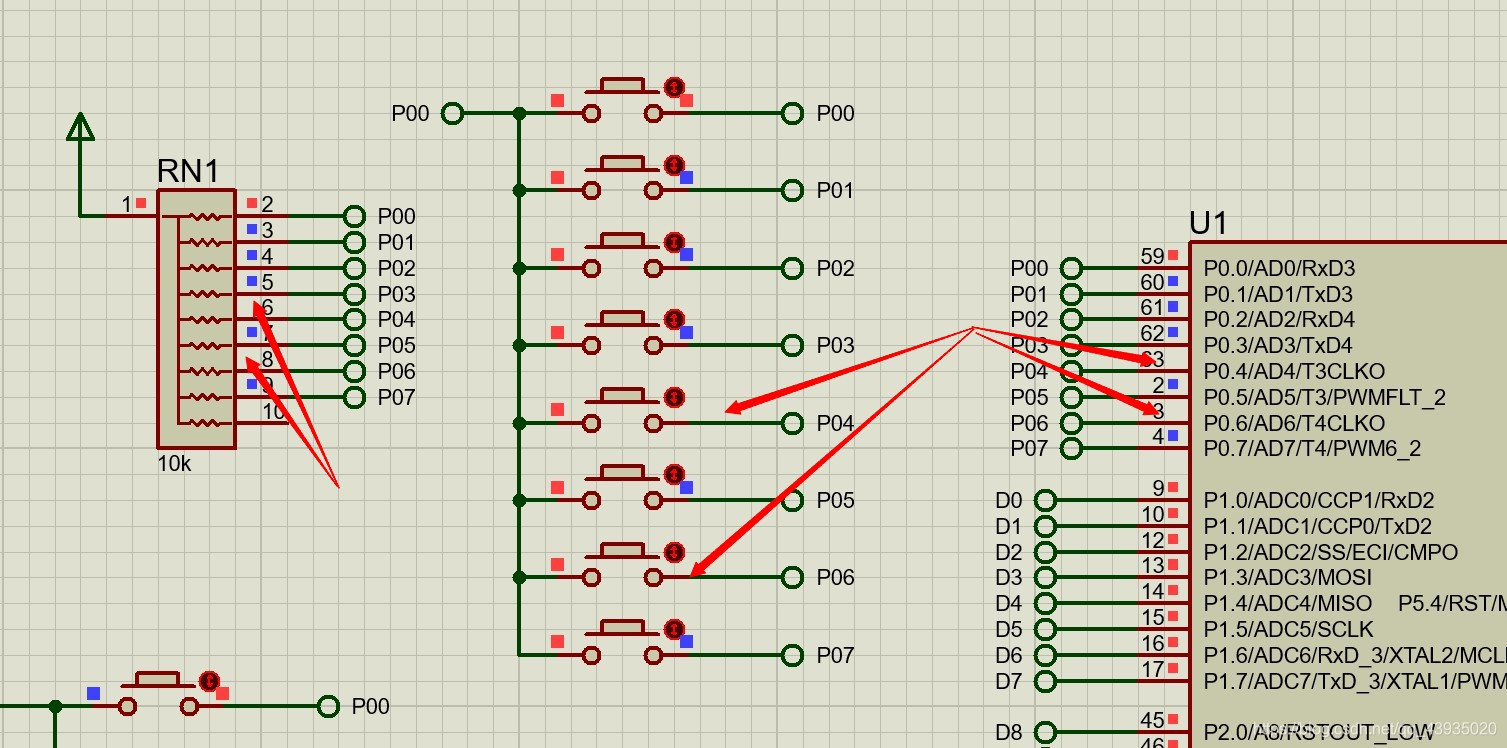Click the P02 terminal at U1 pin 61

[x=1071, y=320]
